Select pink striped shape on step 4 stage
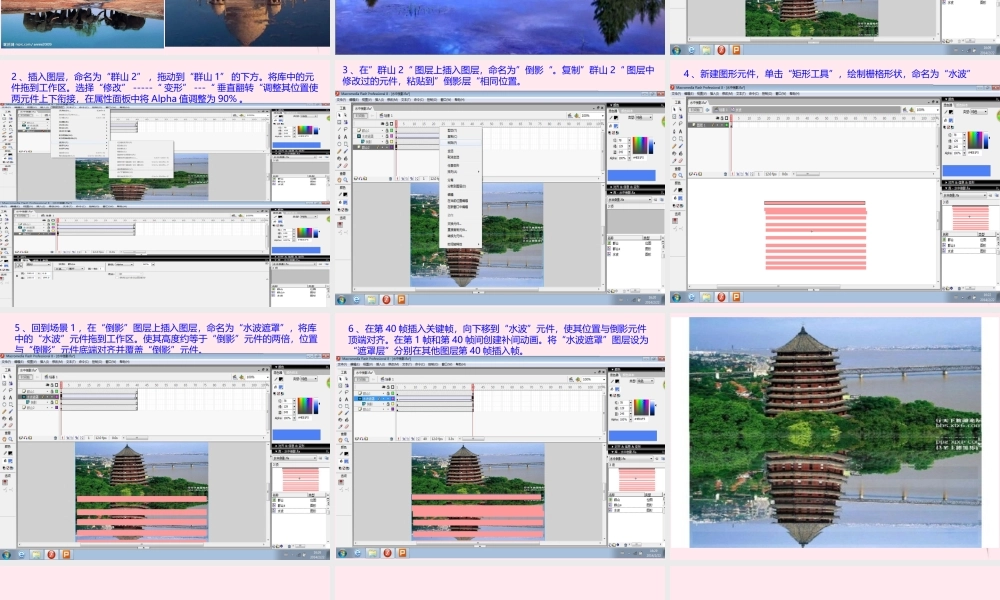The height and width of the screenshot is (600, 1000). 815,235
